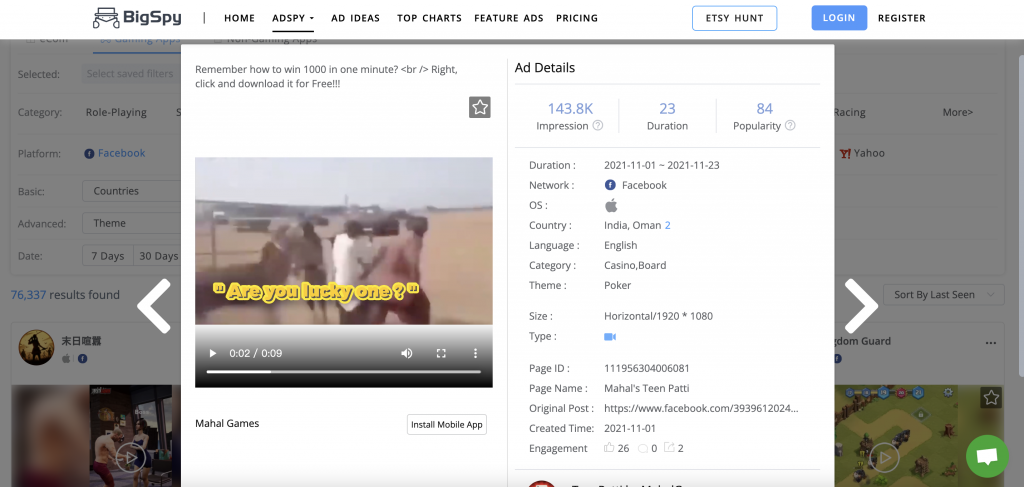Open TOP CHARTS page
Viewport: 1024px width, 487px height.
429,18
